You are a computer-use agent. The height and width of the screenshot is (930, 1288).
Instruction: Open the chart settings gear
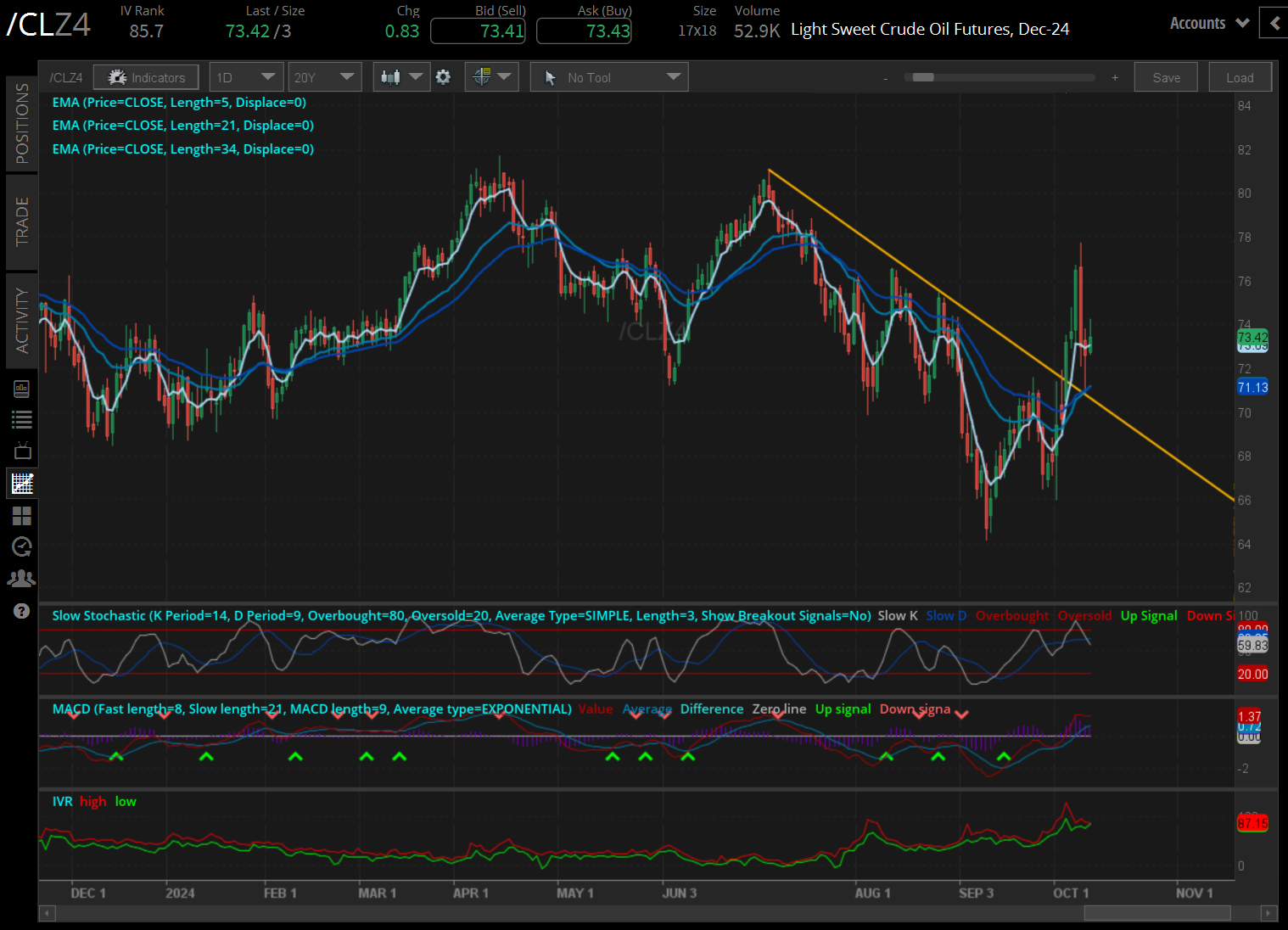[x=443, y=77]
